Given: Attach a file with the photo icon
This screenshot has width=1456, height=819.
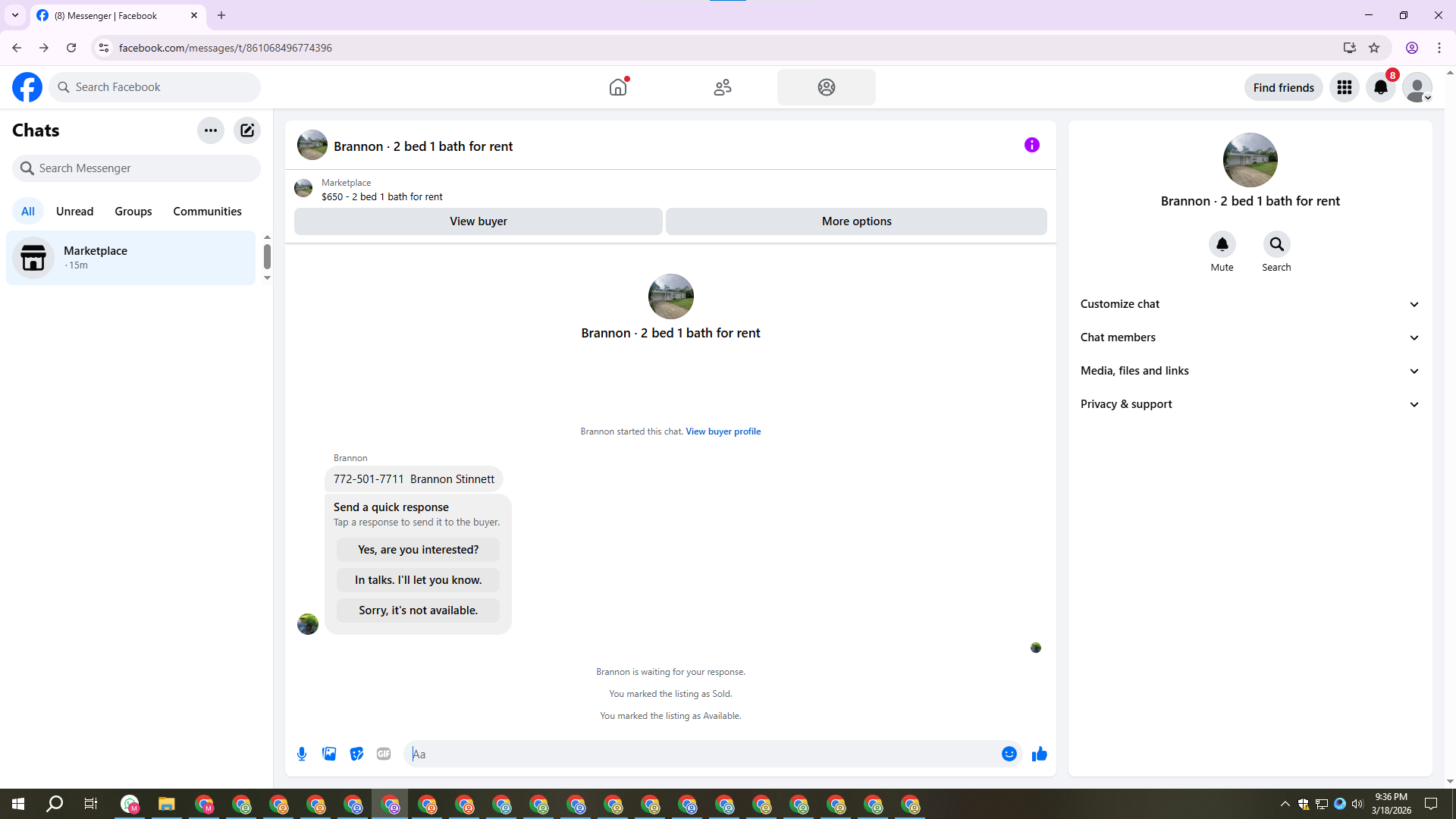Looking at the screenshot, I should pos(329,754).
